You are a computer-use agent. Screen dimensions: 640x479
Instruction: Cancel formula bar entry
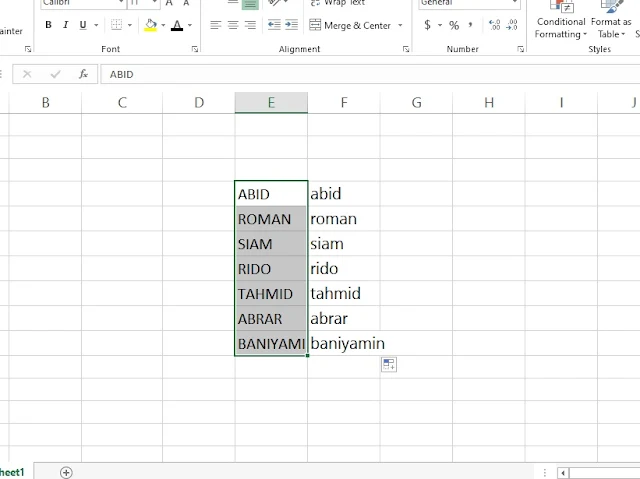click(27, 74)
